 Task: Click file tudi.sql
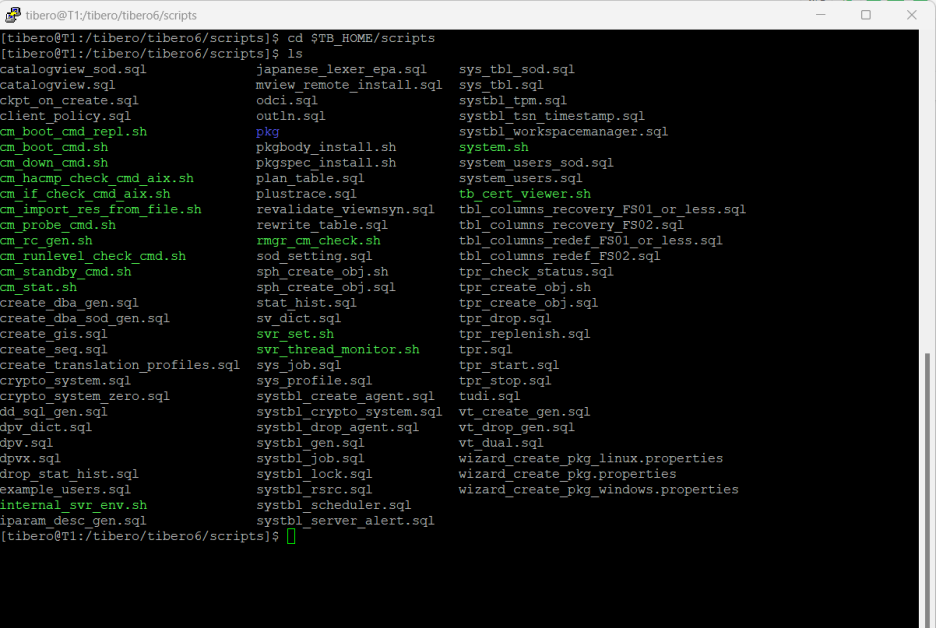tap(489, 396)
